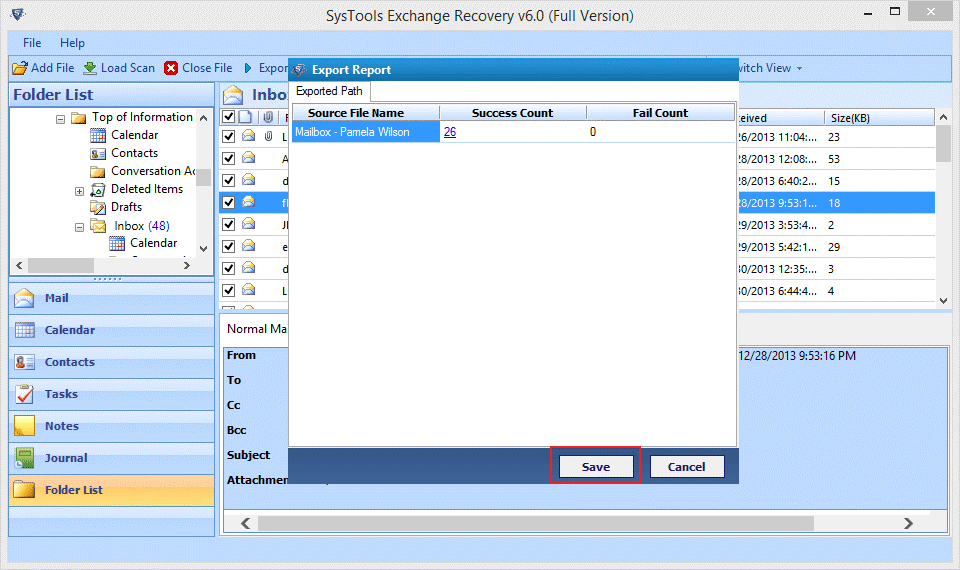Click the Calendar icon under Top of Information

pos(98,135)
